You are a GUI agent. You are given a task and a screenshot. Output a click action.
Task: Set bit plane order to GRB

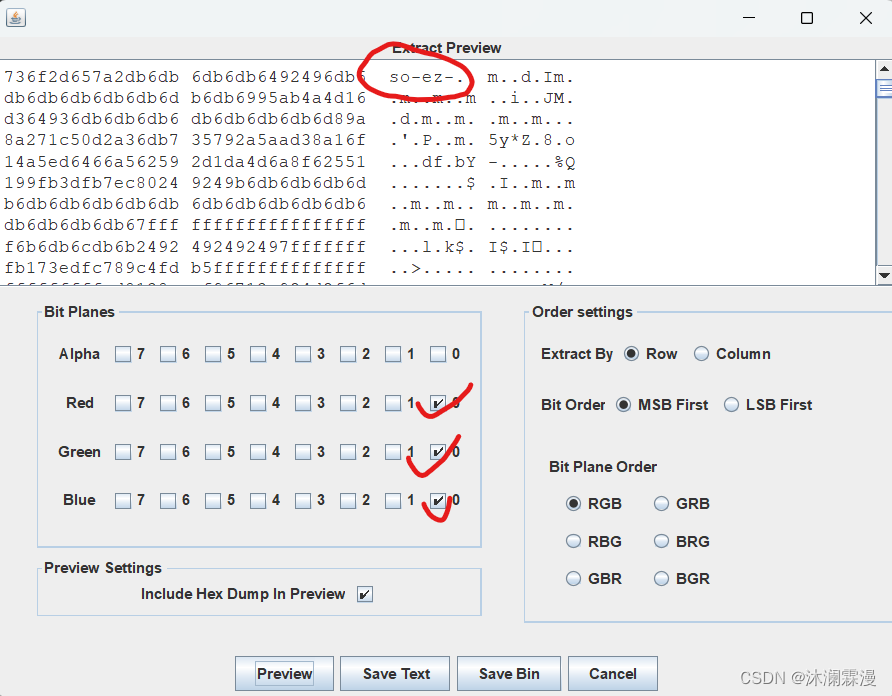(661, 504)
